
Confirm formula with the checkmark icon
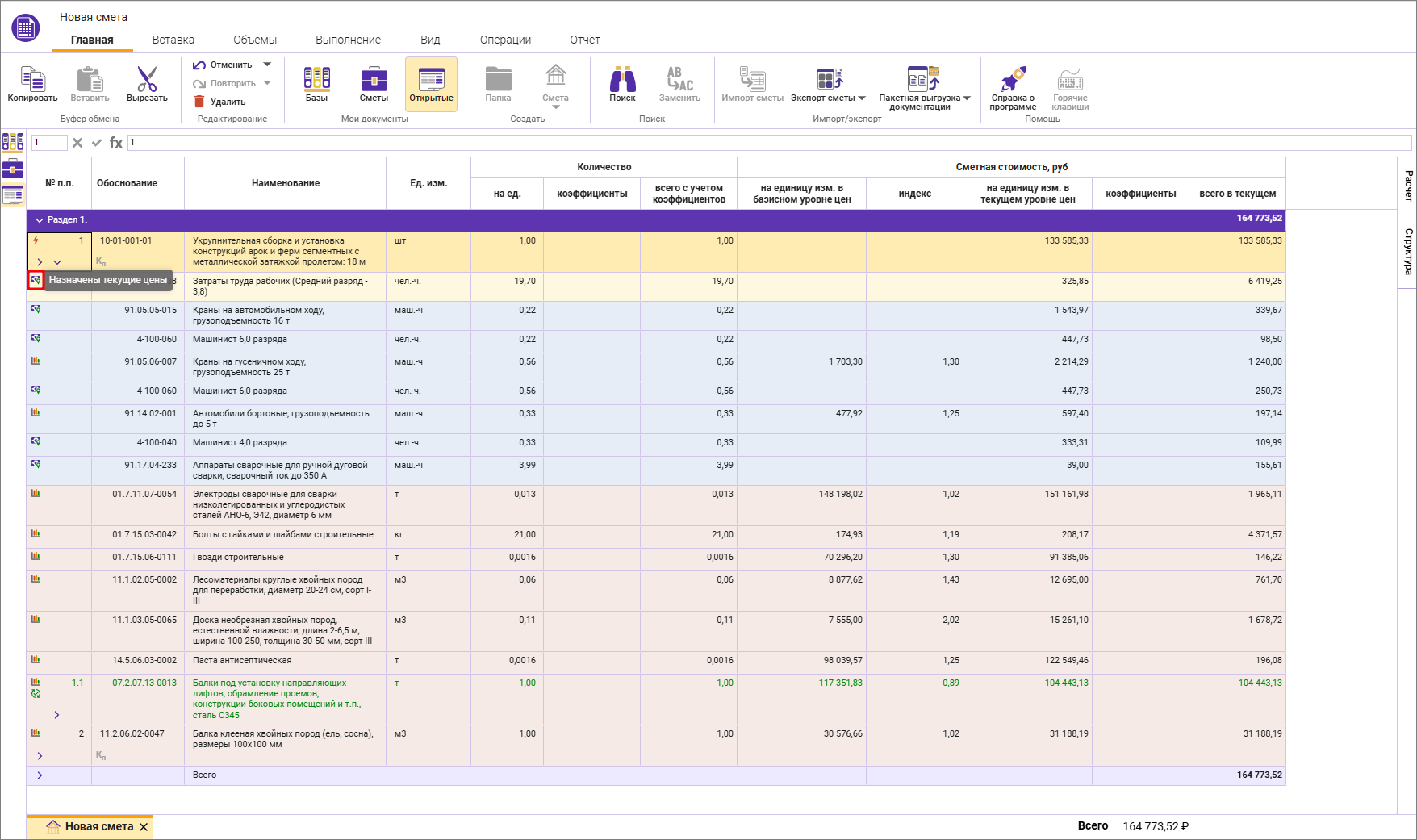click(x=97, y=143)
